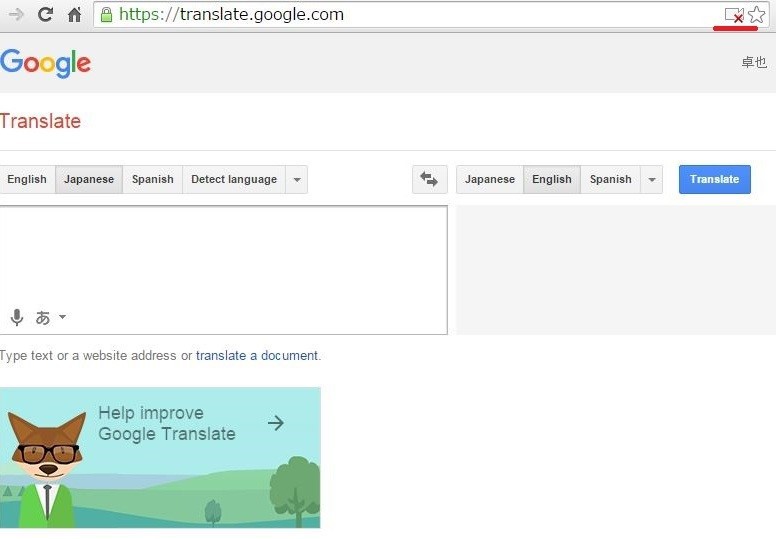The width and height of the screenshot is (776, 539).
Task: Click the red Translate heading link
Action: [x=40, y=121]
